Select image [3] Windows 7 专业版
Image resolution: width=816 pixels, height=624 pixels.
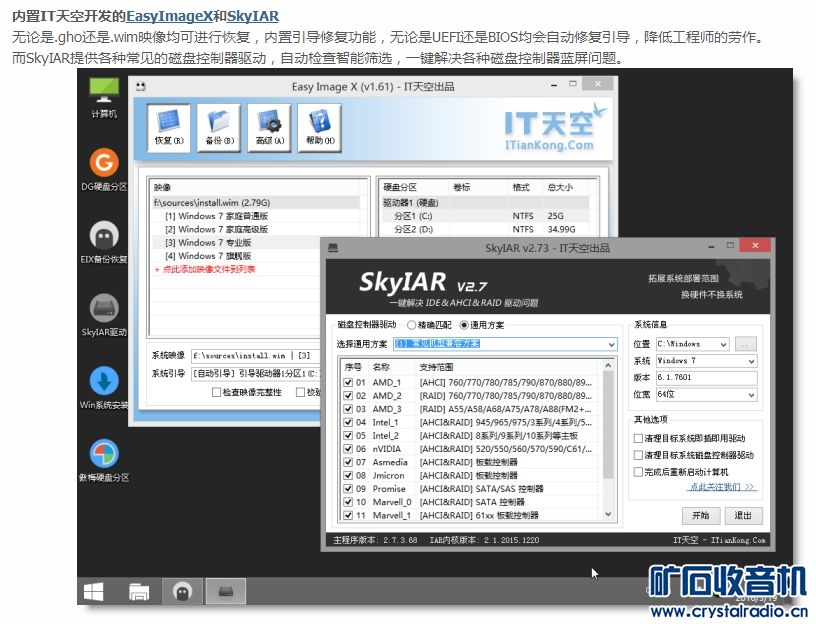point(208,243)
